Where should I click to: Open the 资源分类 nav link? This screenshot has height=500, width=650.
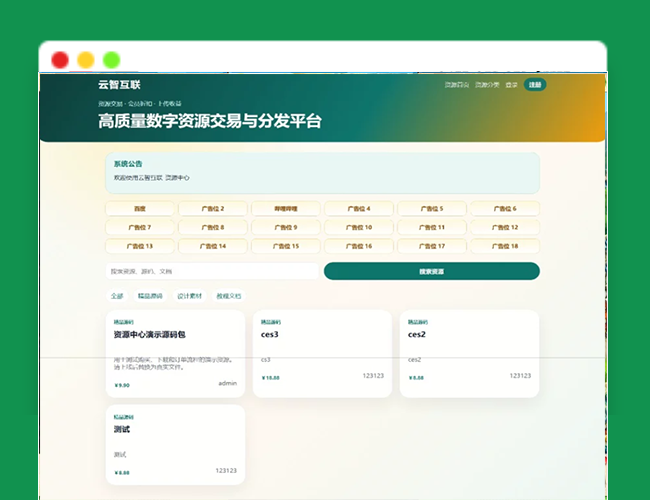(x=487, y=85)
